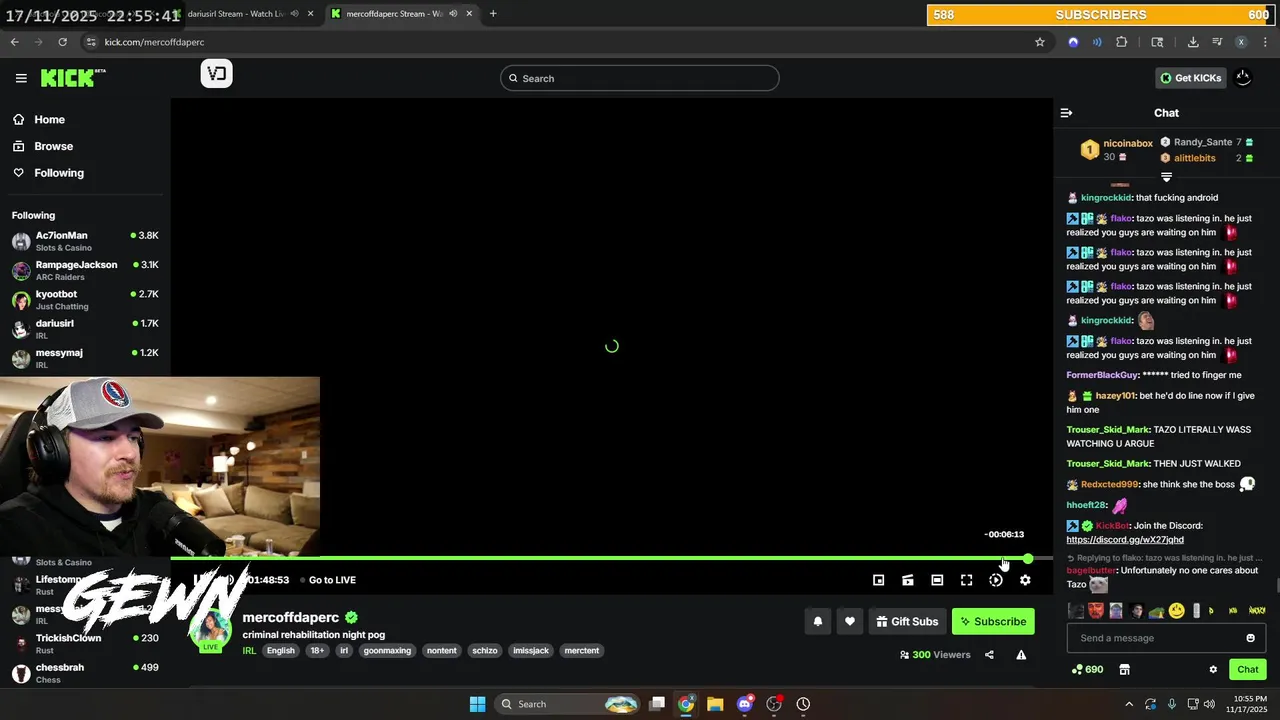The image size is (1280, 720).
Task: Click the video seek bar handle
Action: (1028, 558)
